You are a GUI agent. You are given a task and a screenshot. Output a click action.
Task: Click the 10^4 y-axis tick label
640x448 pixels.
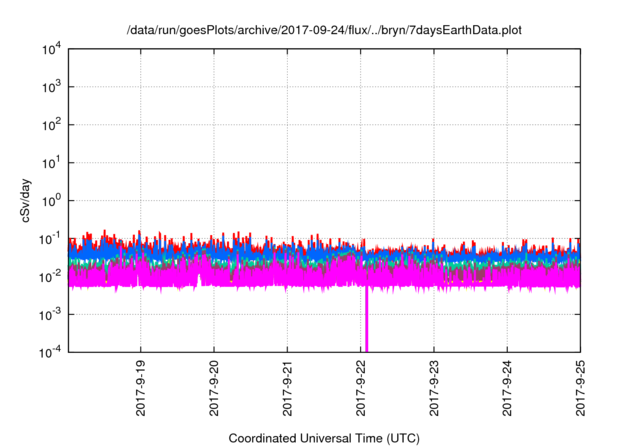coord(51,49)
